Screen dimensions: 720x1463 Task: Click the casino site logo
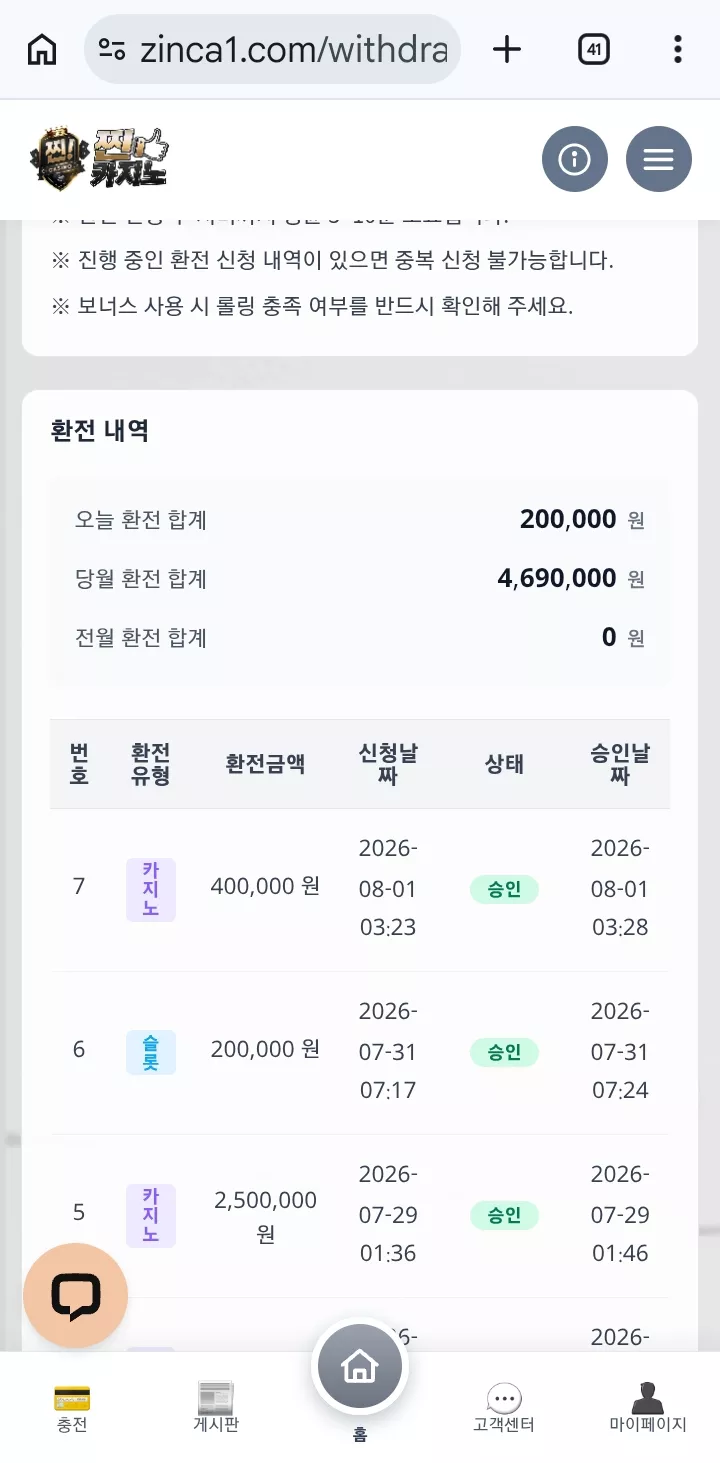pyautogui.click(x=99, y=159)
